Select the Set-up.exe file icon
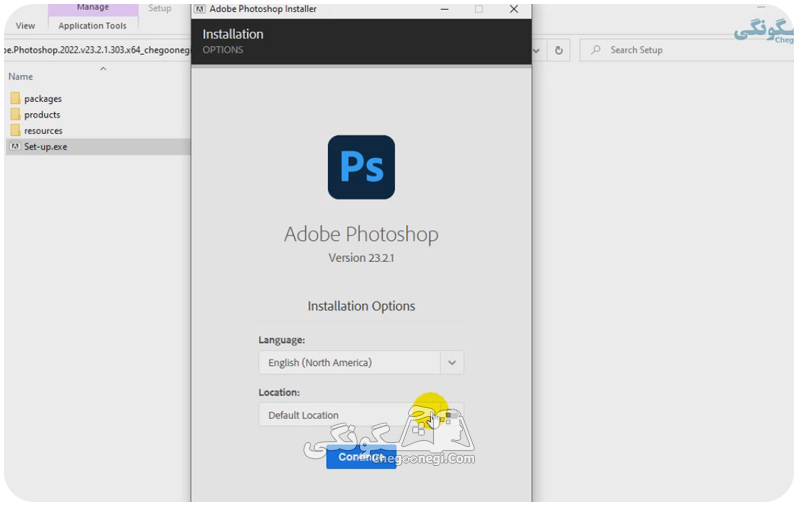Screen dimensions: 798x508 [15, 147]
